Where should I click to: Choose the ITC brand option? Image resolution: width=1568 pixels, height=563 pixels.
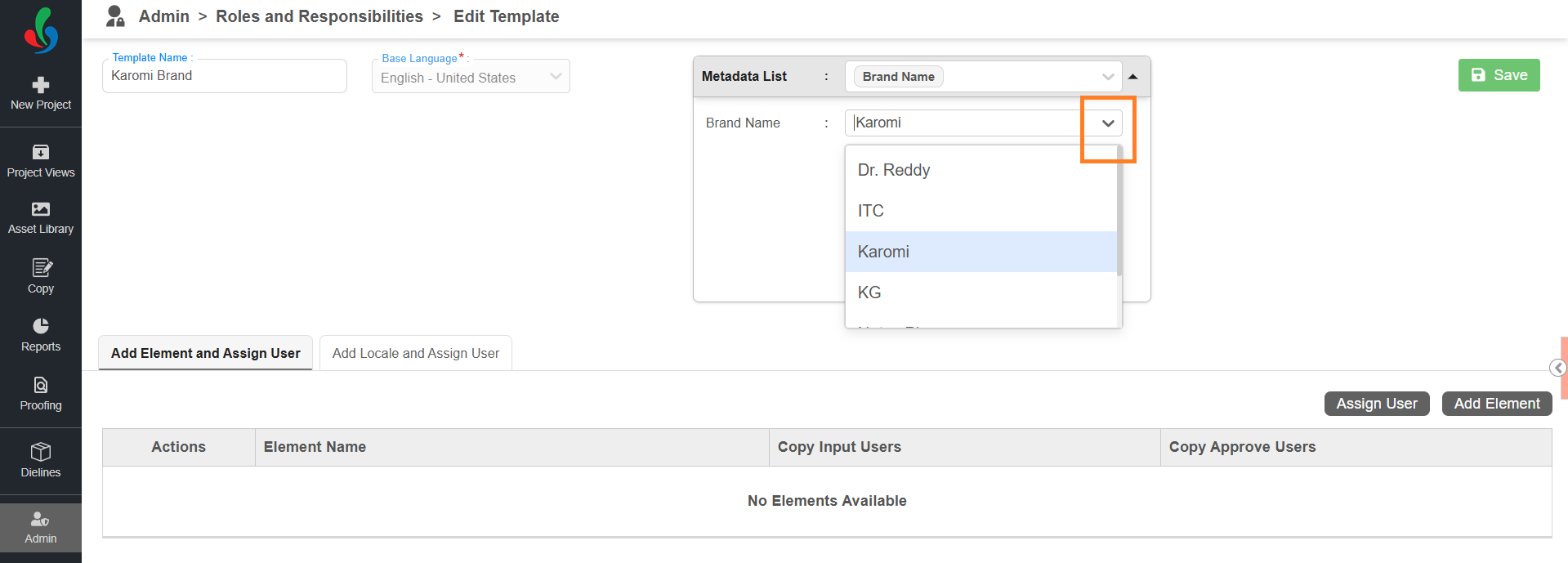pos(871,211)
